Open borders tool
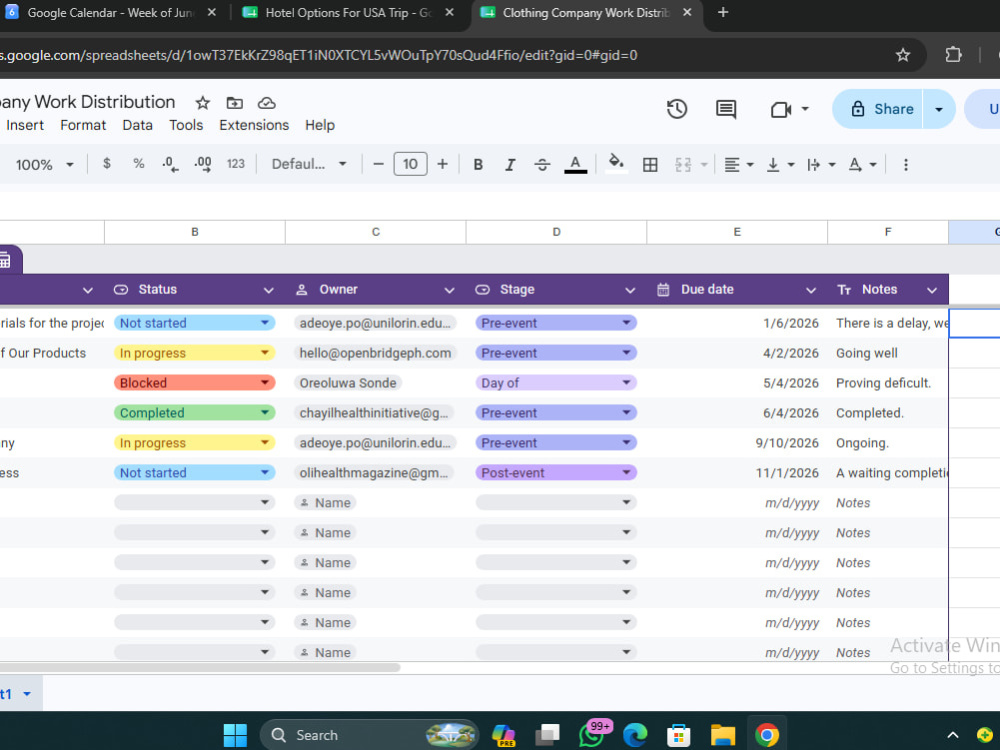 650,165
